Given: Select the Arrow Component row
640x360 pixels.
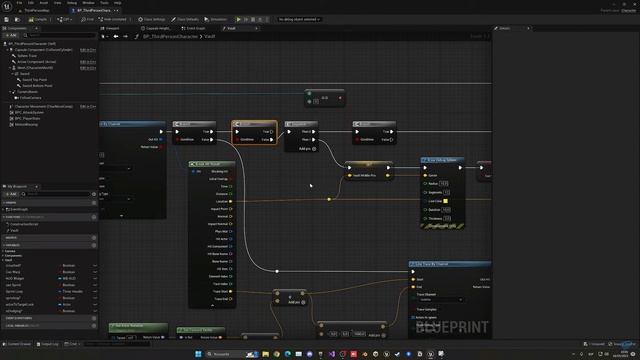Looking at the screenshot, I should tap(36, 62).
